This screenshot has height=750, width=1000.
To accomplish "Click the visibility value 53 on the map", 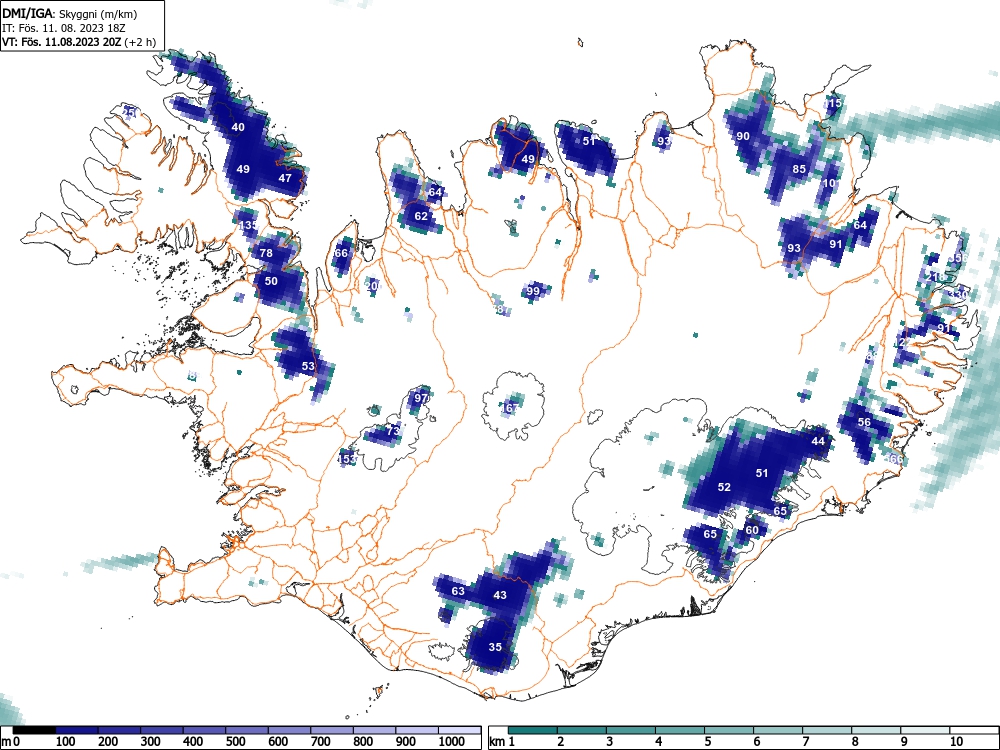I will pos(308,366).
